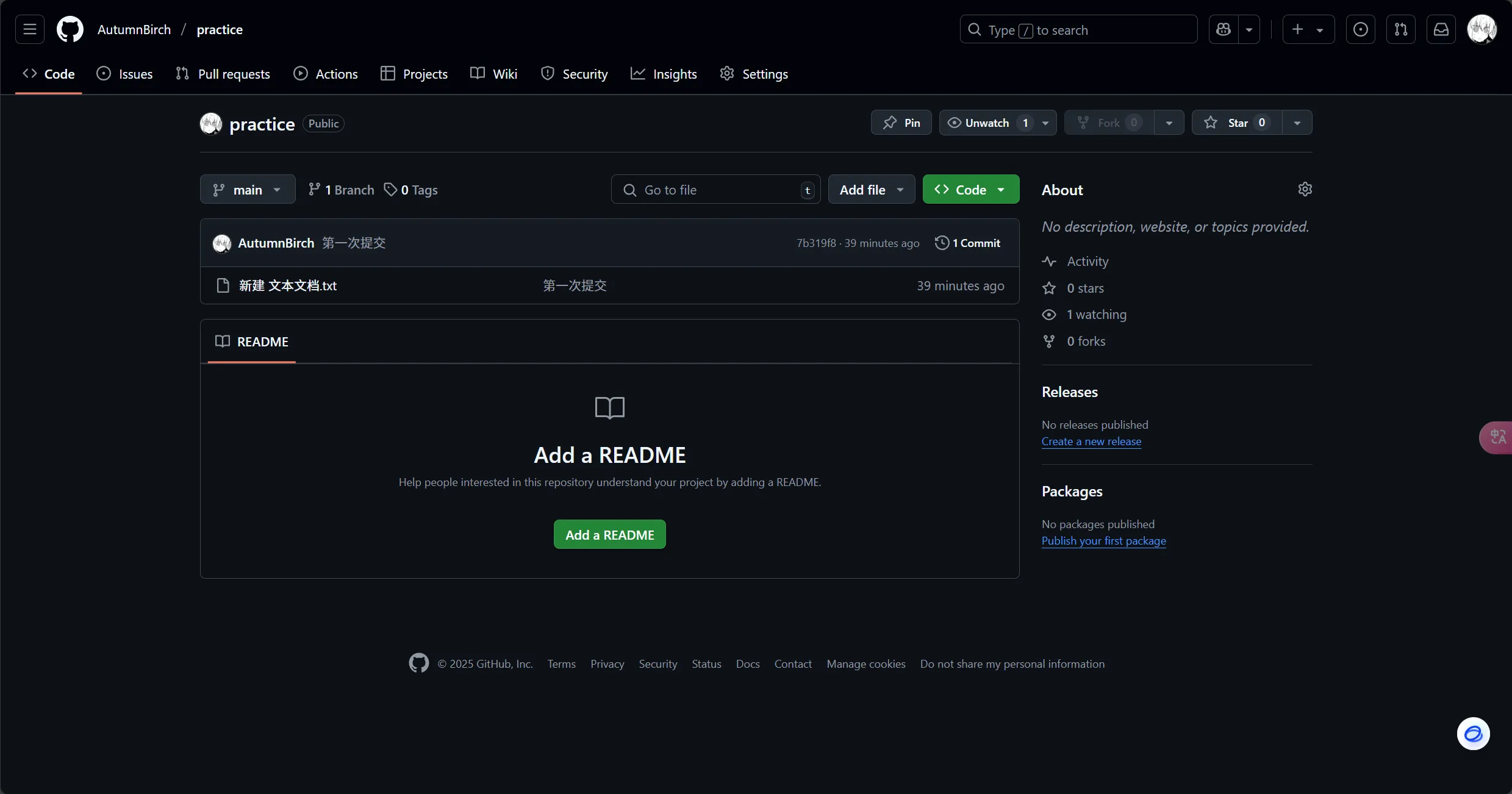Screen dimensions: 1512x794
Task: Open the green Code clone dropdown
Action: pyautogui.click(x=971, y=190)
